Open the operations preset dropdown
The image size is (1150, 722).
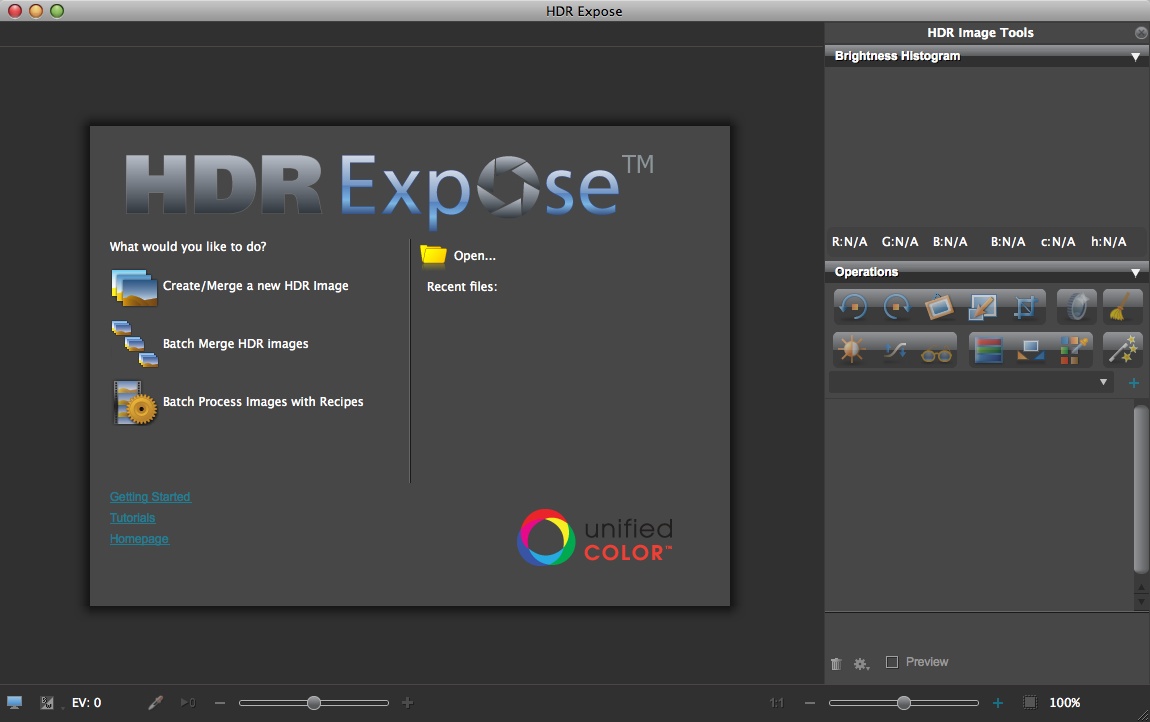tap(970, 382)
